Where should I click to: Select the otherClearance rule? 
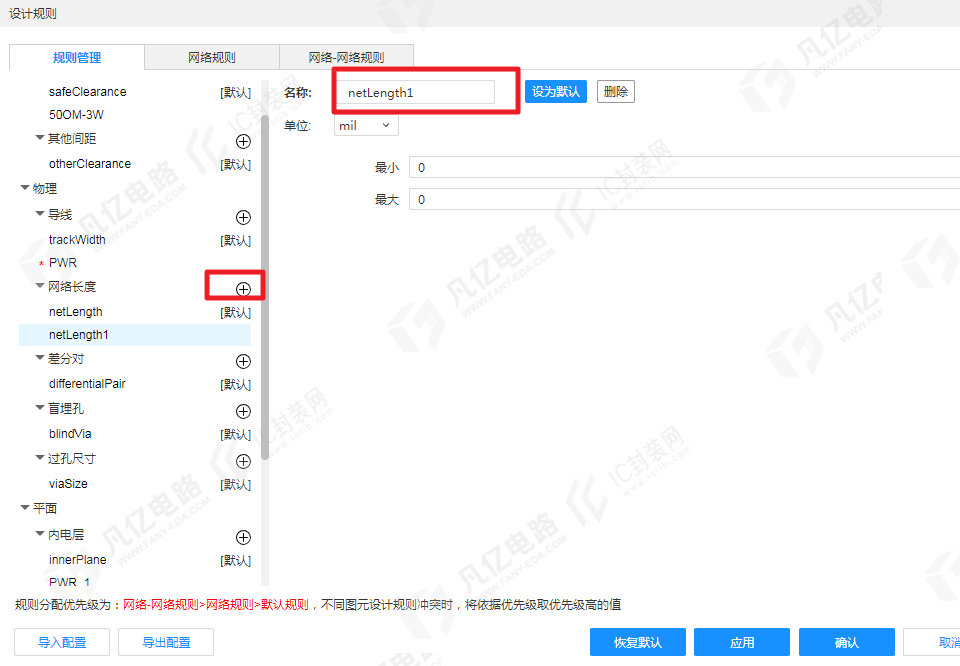pyautogui.click(x=90, y=163)
